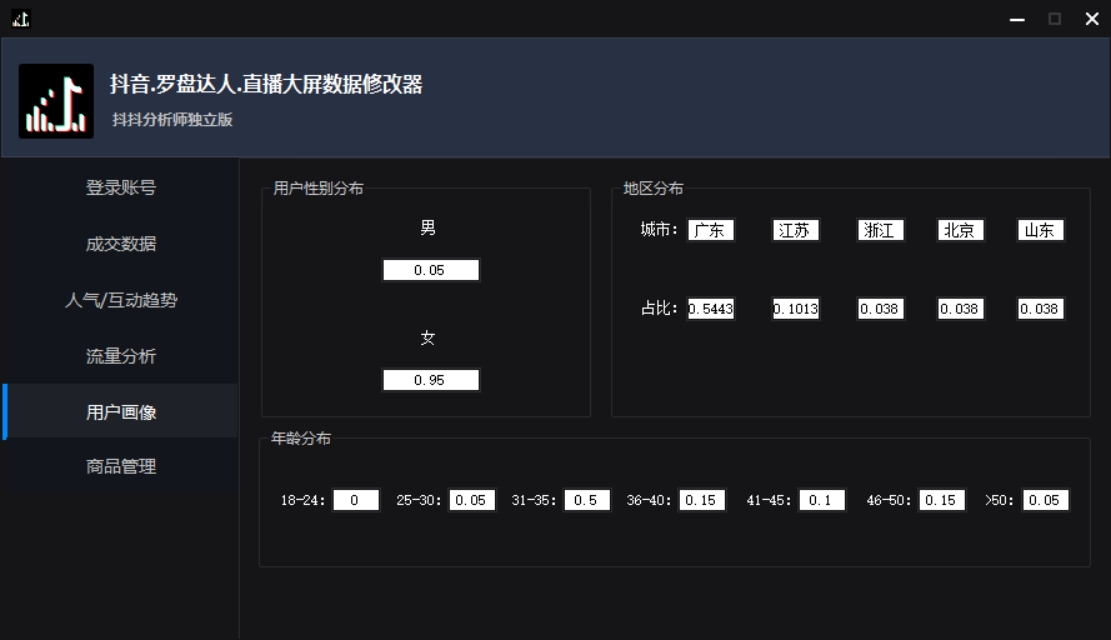This screenshot has width=1111, height=640.
Task: Edit the >50 age ratio field
Action: pyautogui.click(x=1043, y=500)
